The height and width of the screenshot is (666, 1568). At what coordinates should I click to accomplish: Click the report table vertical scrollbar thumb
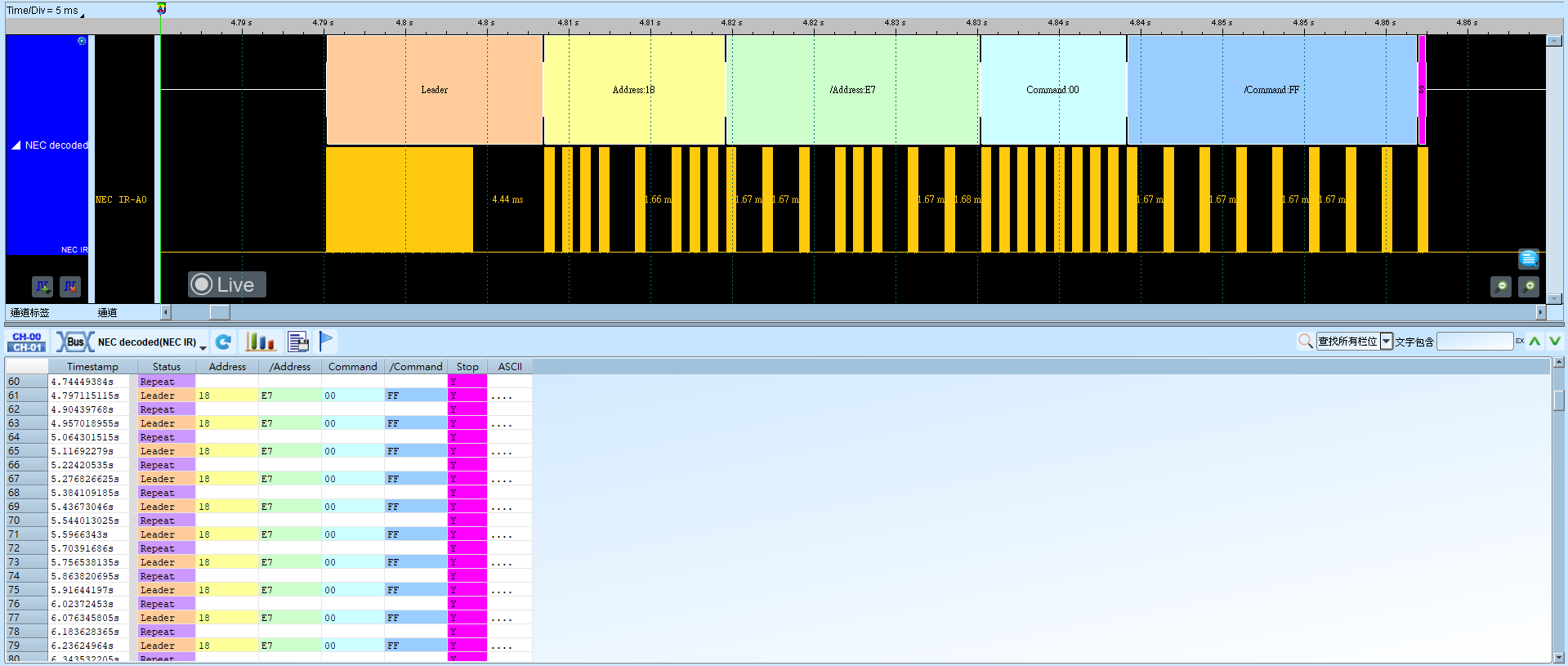(1559, 400)
